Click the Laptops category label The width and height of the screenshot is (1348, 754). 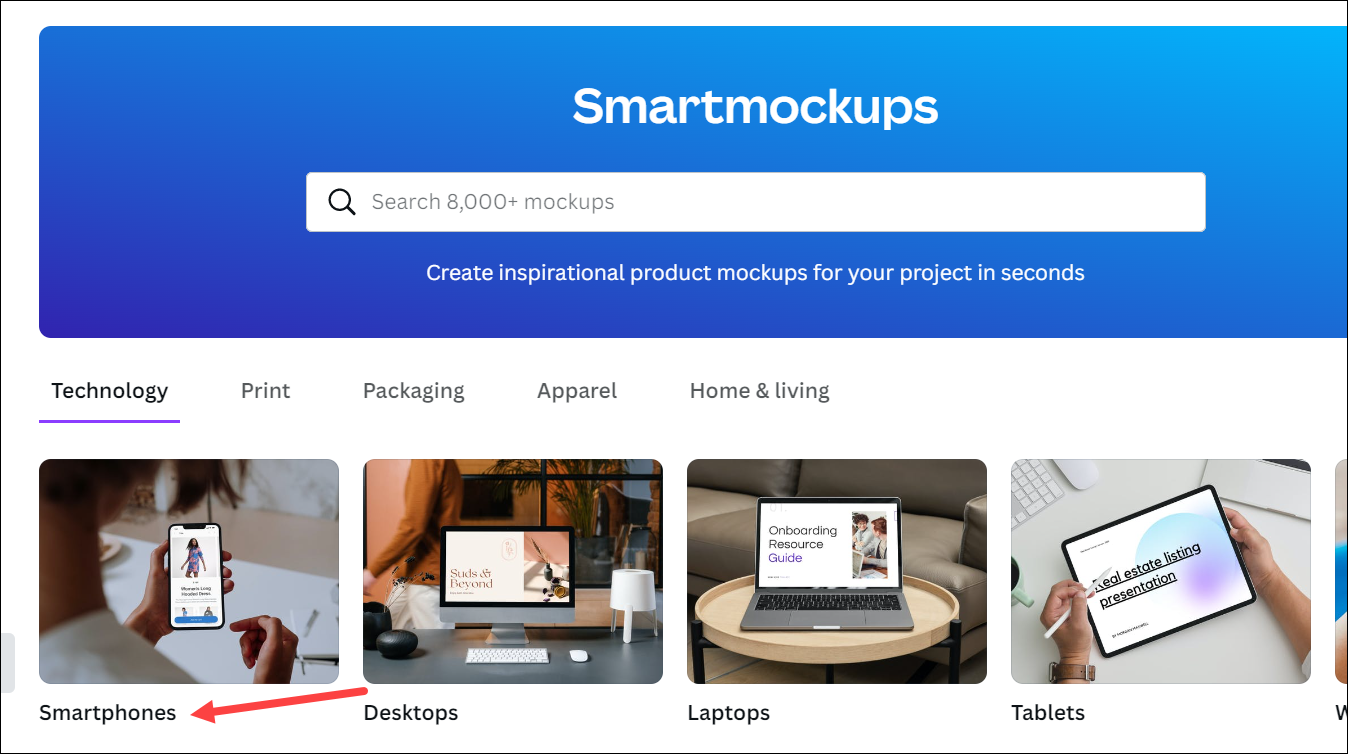729,713
